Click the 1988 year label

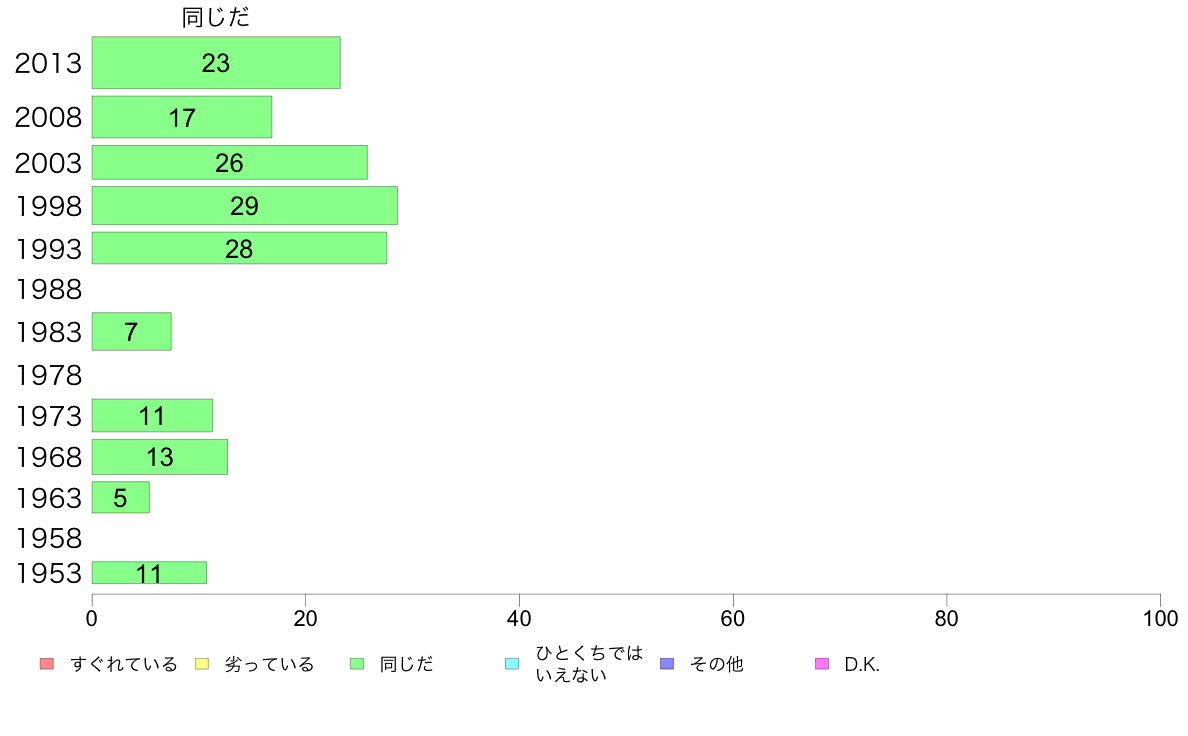click(48, 290)
